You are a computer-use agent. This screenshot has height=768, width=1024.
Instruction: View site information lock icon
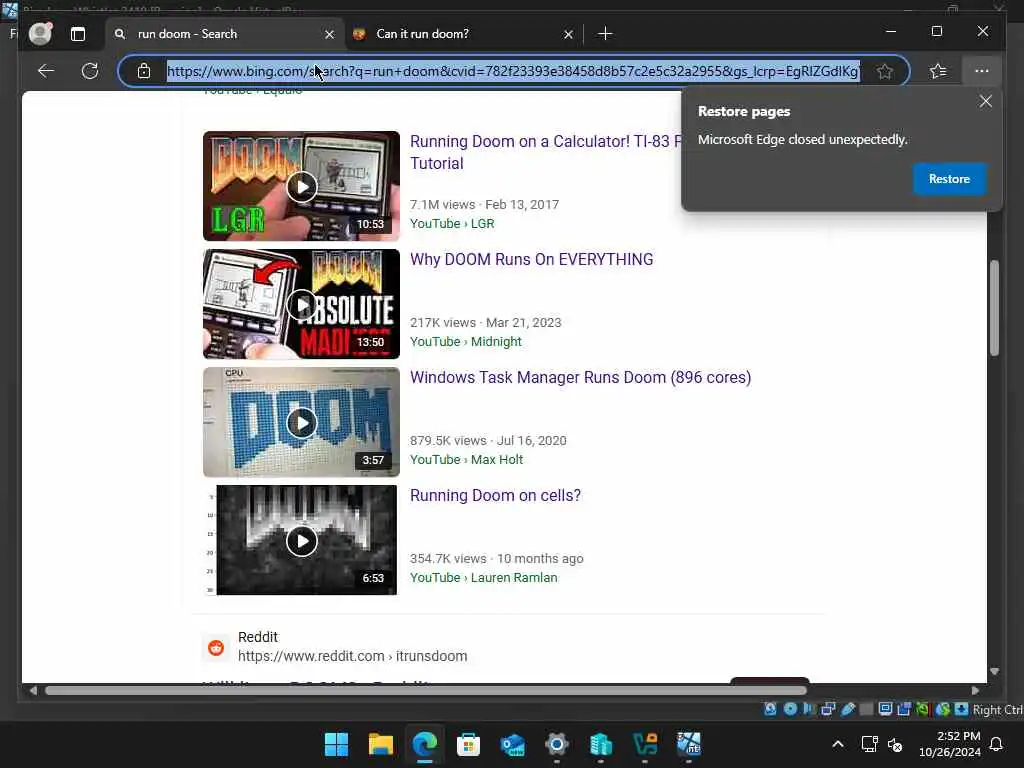(144, 71)
